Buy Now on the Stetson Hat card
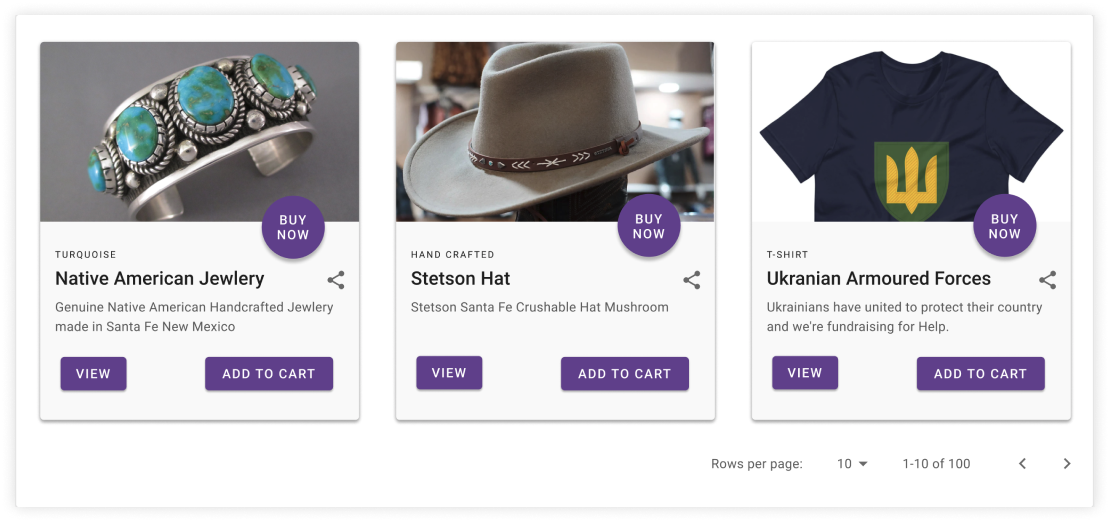The width and height of the screenshot is (1110, 522). click(648, 227)
